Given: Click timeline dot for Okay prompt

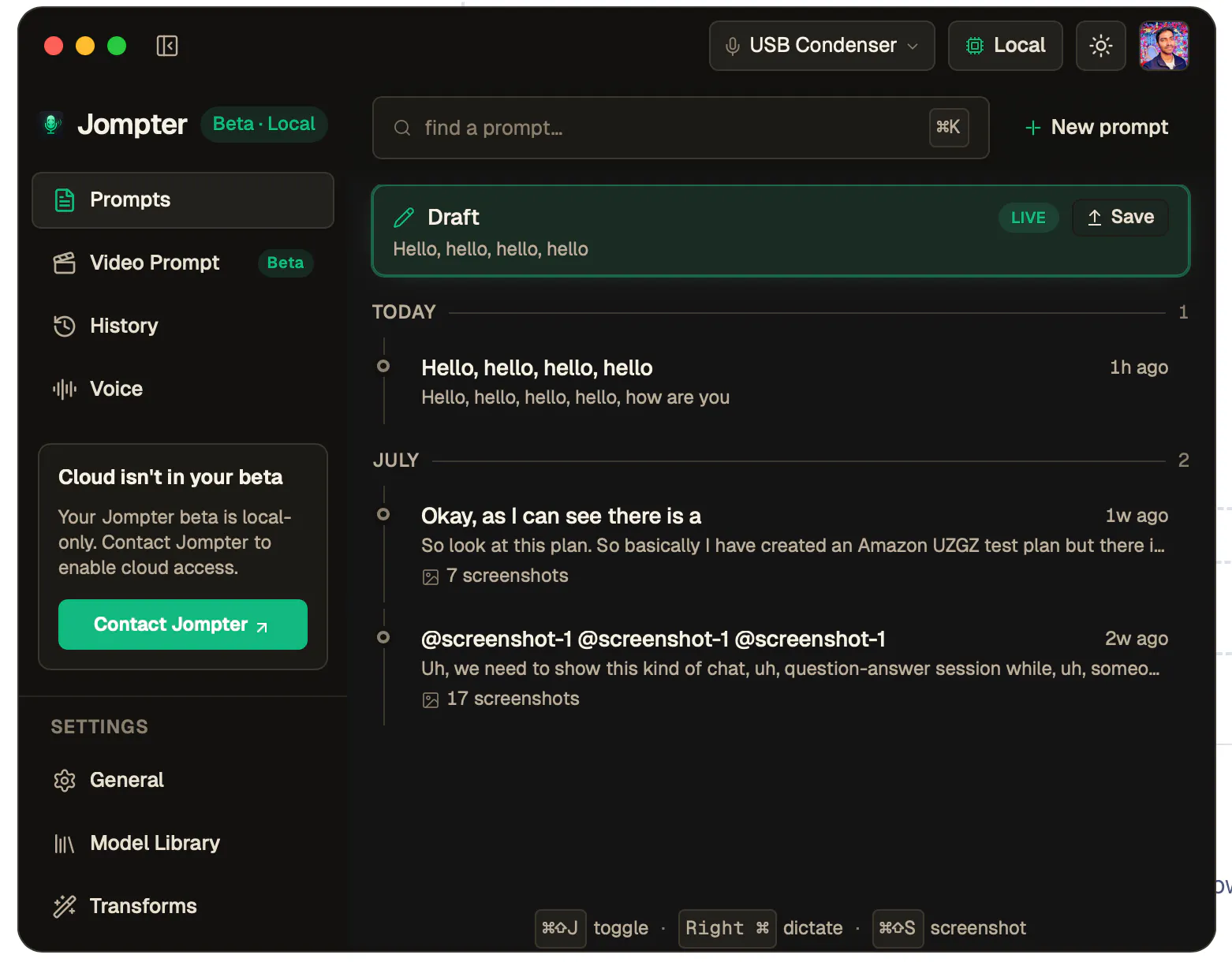Looking at the screenshot, I should [x=383, y=514].
